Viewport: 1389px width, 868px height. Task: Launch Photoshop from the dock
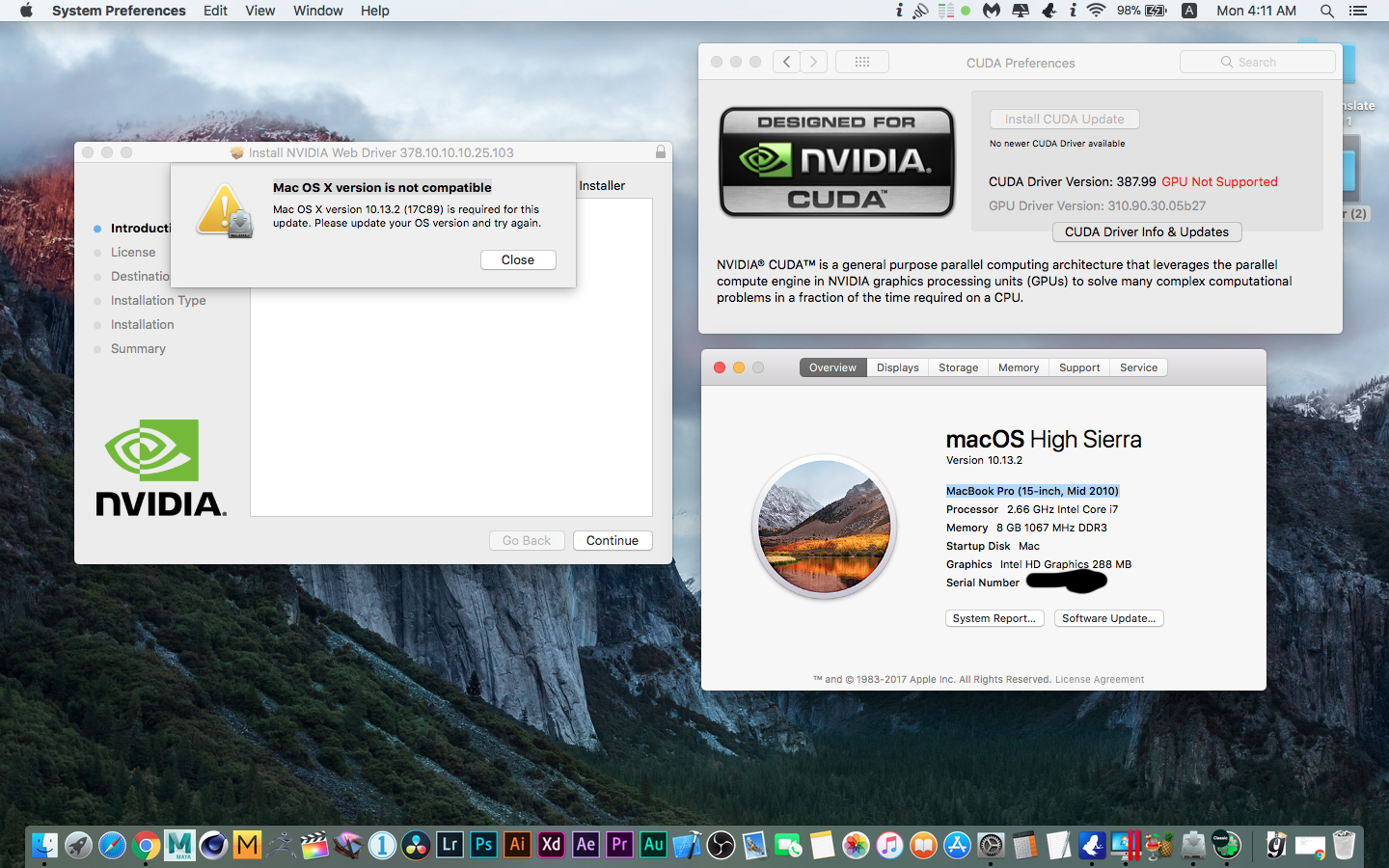coord(483,846)
